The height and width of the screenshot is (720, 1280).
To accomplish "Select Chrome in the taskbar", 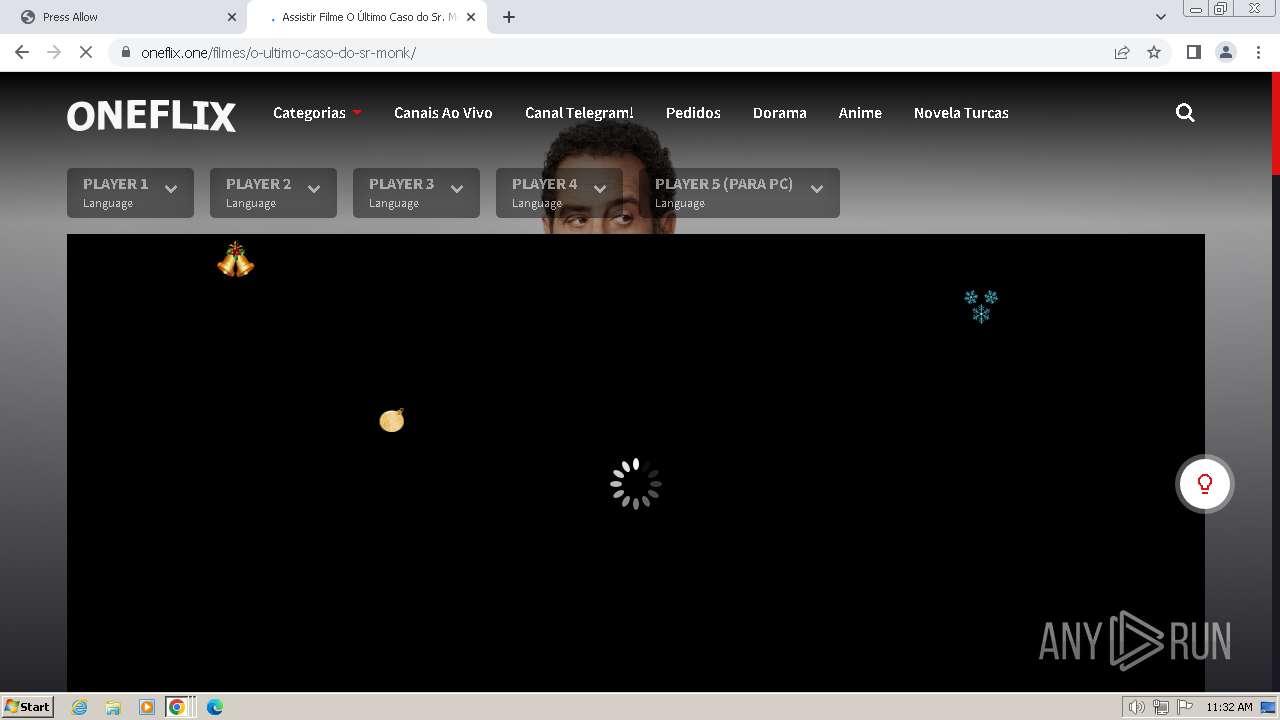I will tap(177, 707).
